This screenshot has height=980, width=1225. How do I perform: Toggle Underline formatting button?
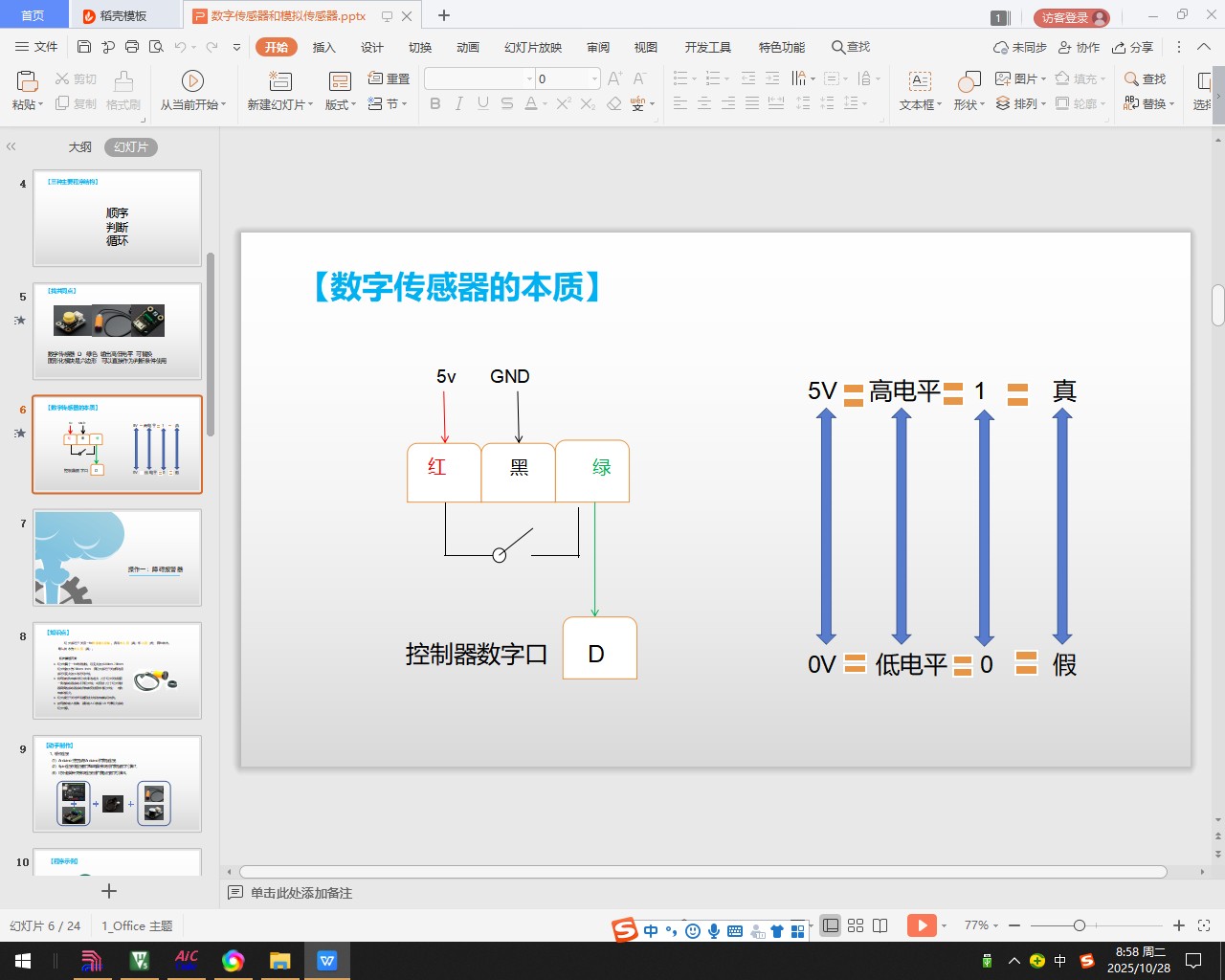[483, 103]
